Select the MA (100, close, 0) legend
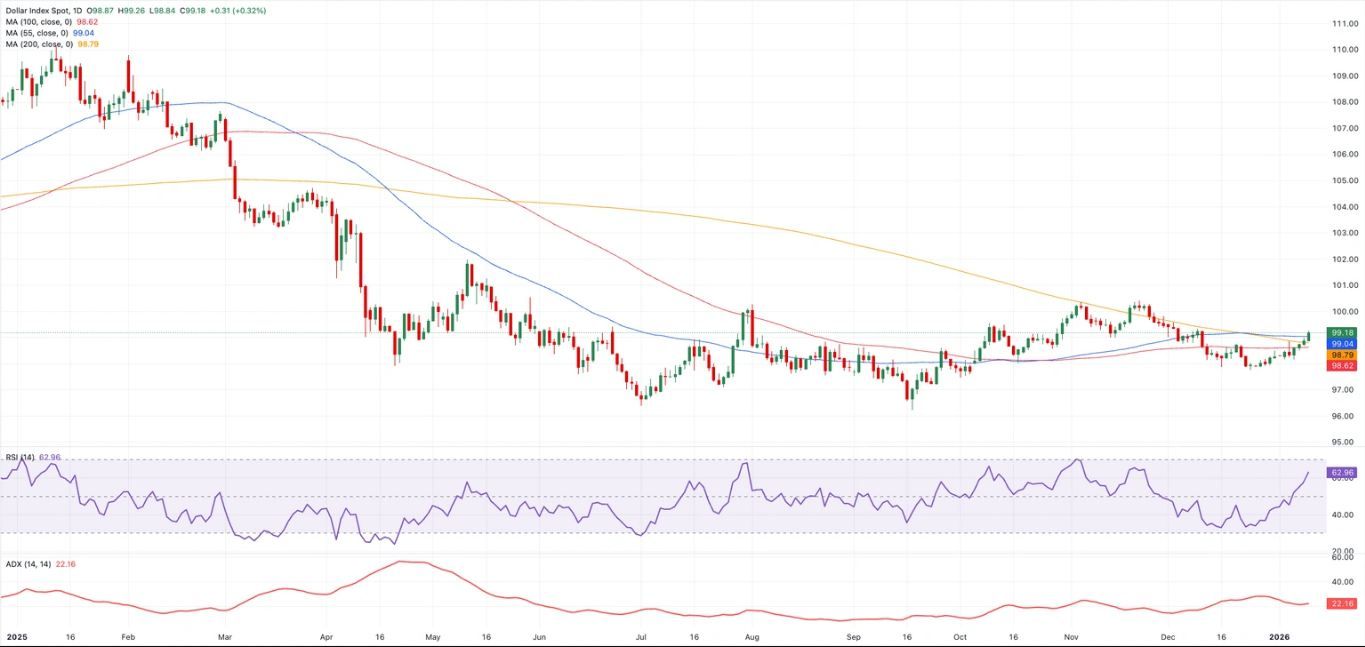The width and height of the screenshot is (1365, 647). click(39, 20)
